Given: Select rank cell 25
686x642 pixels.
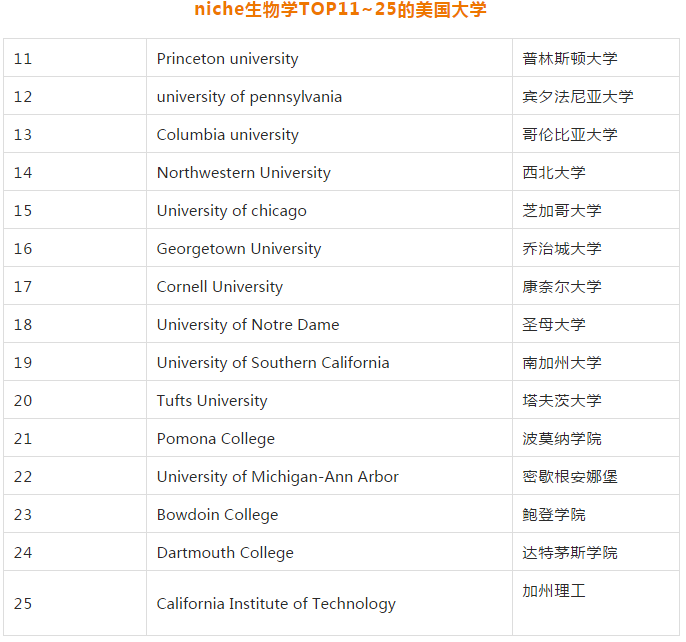Looking at the screenshot, I should [75, 603].
